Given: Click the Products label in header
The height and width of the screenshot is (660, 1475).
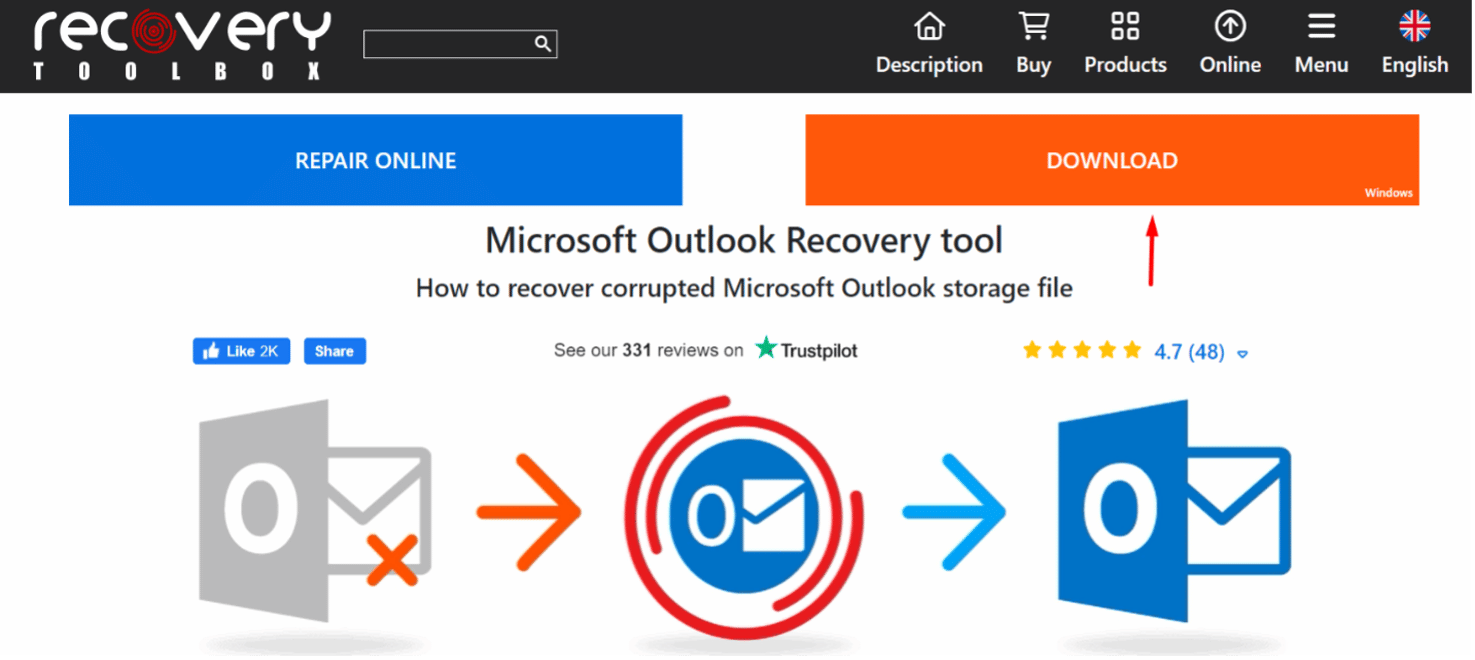Looking at the screenshot, I should (x=1125, y=65).
